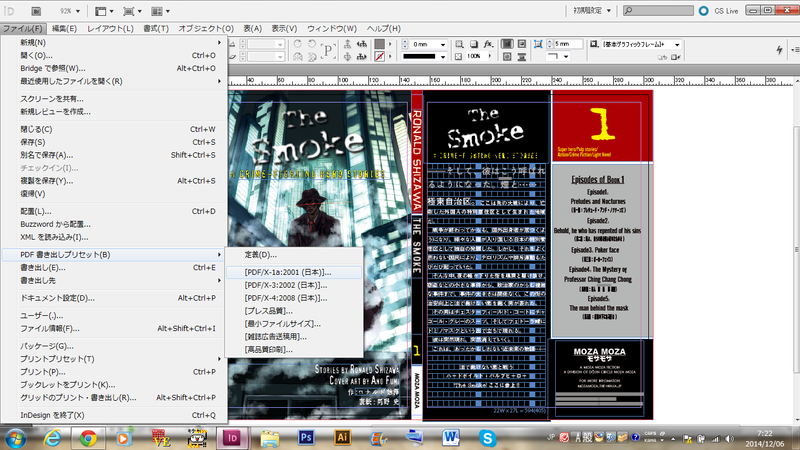800x450 pixels.
Task: Choose InDesign を終了(X) menu item
Action: 115,415
